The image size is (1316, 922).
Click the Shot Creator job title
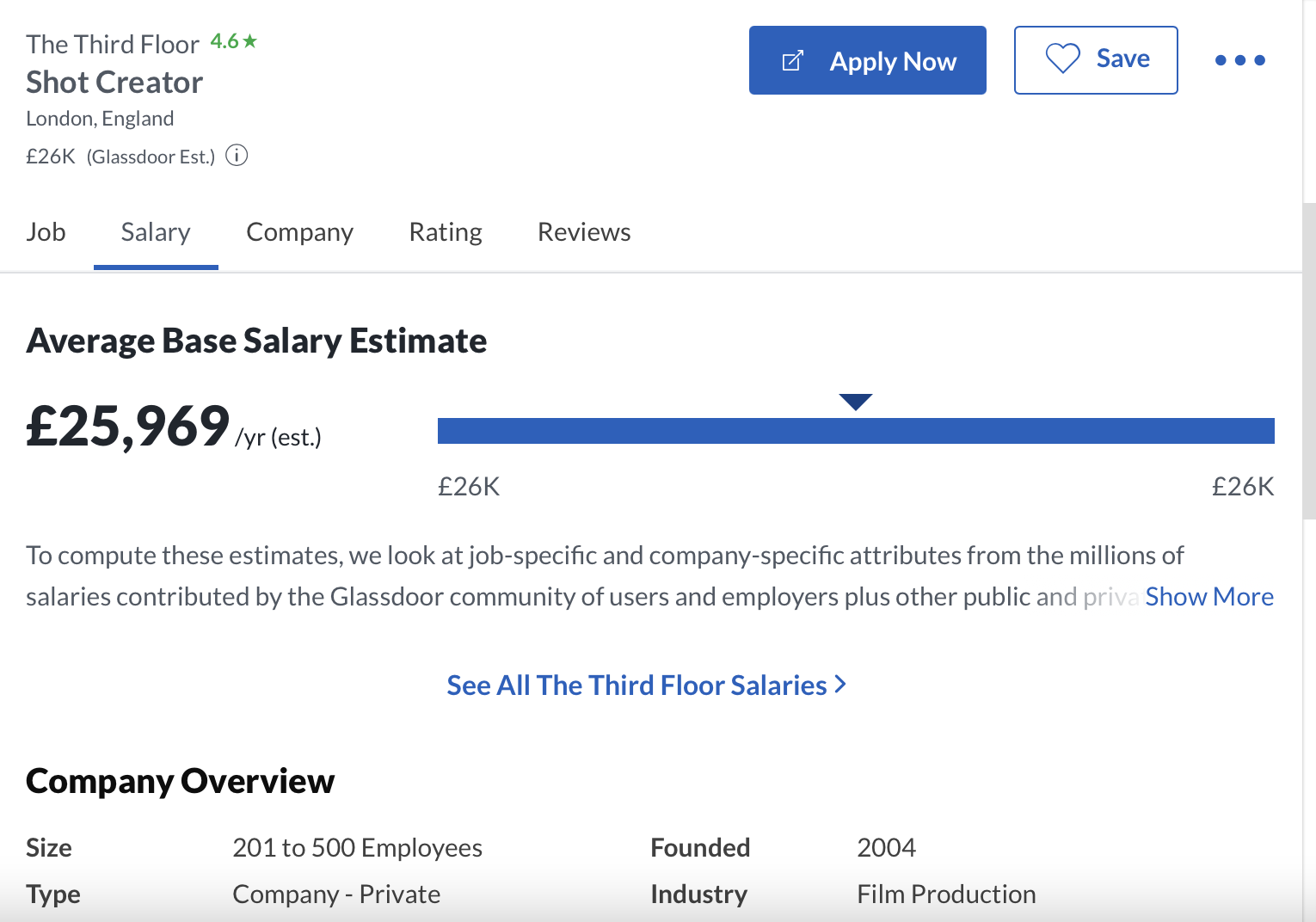coord(114,83)
